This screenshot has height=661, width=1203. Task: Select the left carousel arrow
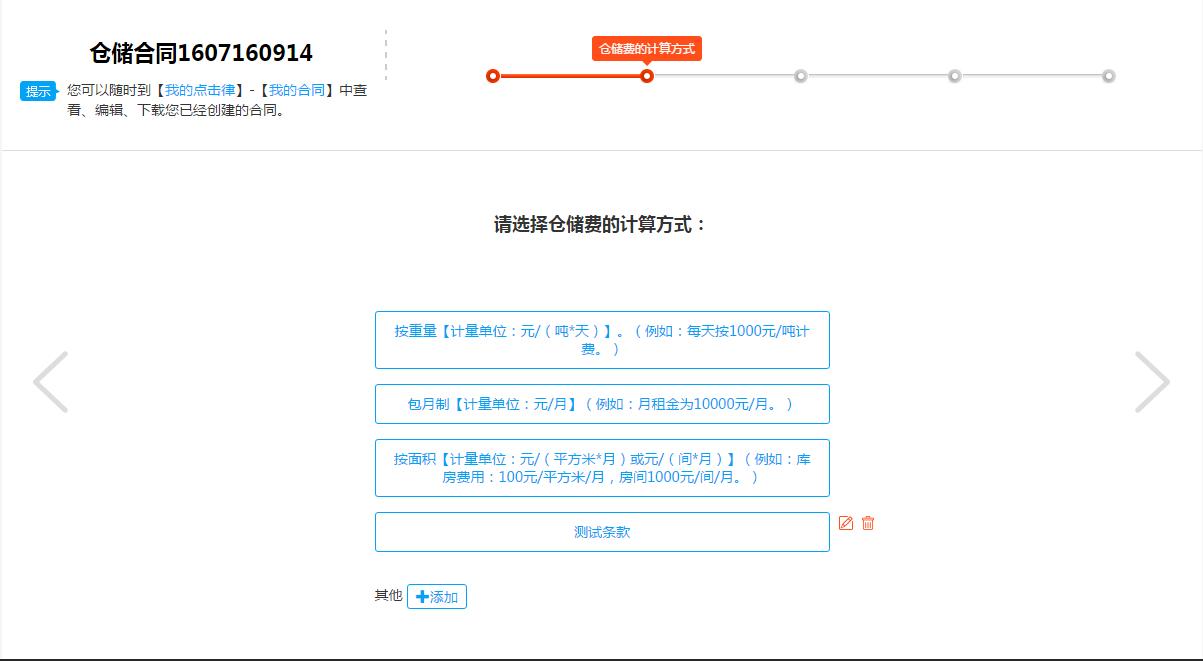click(x=51, y=381)
